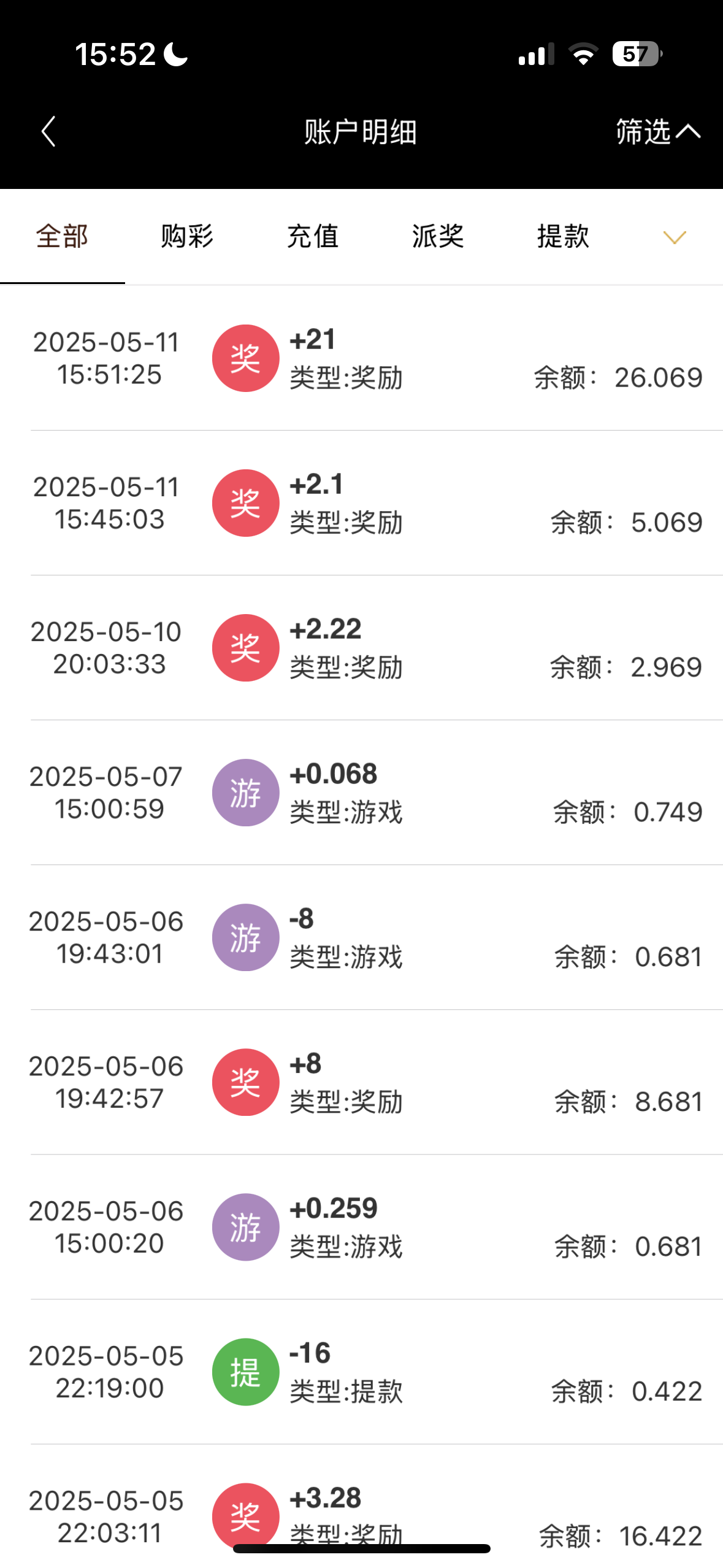Tap the 账户明细 page title

tap(361, 132)
